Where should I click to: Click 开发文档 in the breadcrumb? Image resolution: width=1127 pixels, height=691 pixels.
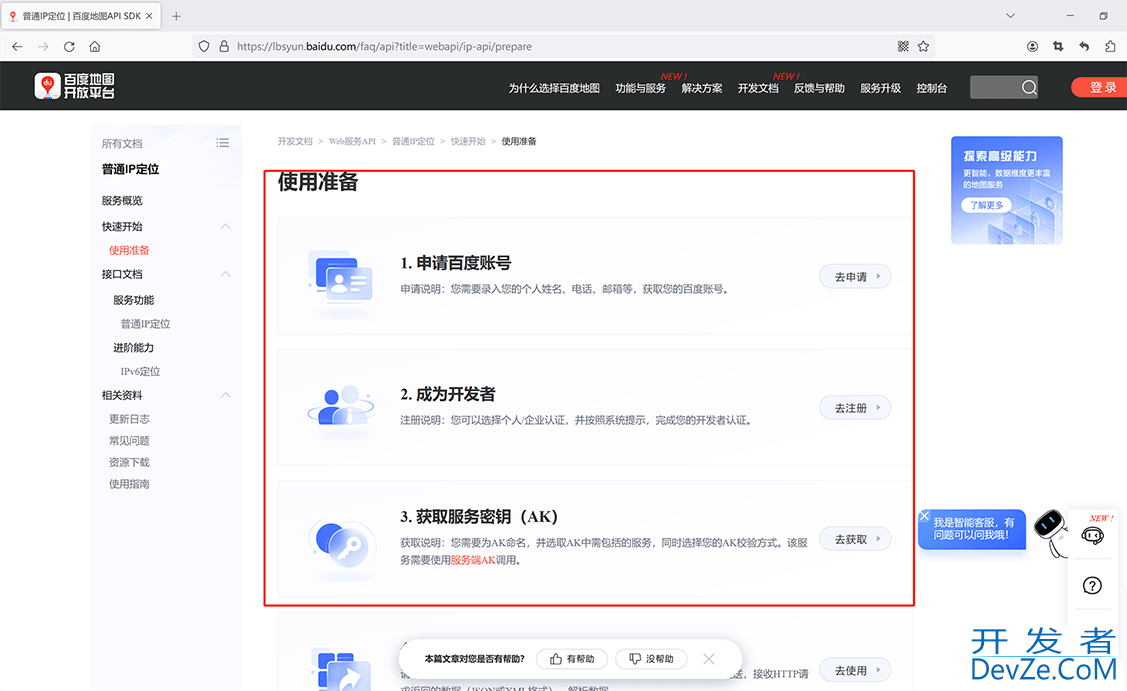[x=295, y=141]
